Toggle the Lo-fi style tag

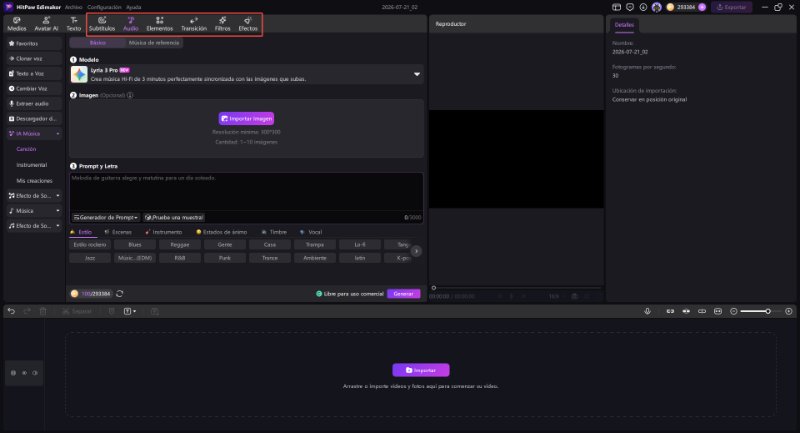point(360,245)
